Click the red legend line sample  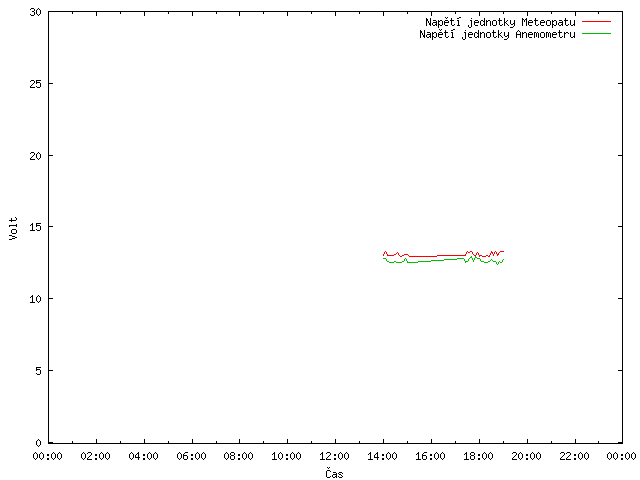pos(596,21)
